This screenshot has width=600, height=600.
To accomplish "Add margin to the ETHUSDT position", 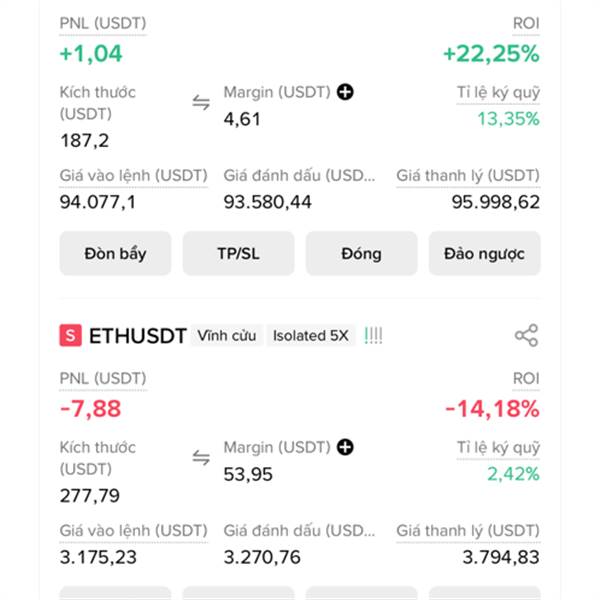I will (x=345, y=447).
